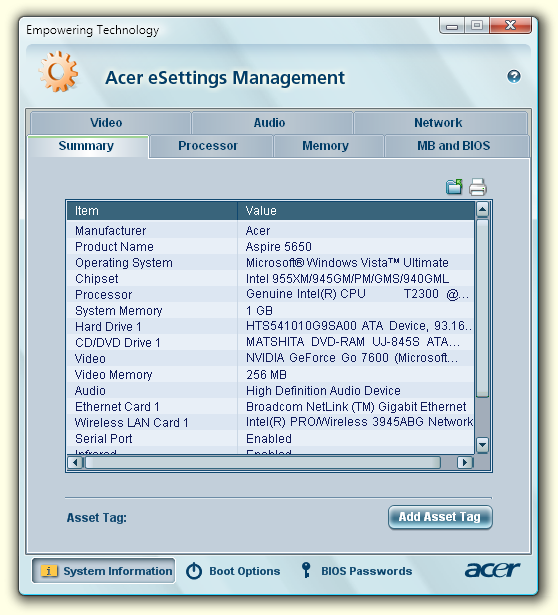Click the horizontal scroll left arrow
Screen dimensions: 558x615
coord(75,462)
